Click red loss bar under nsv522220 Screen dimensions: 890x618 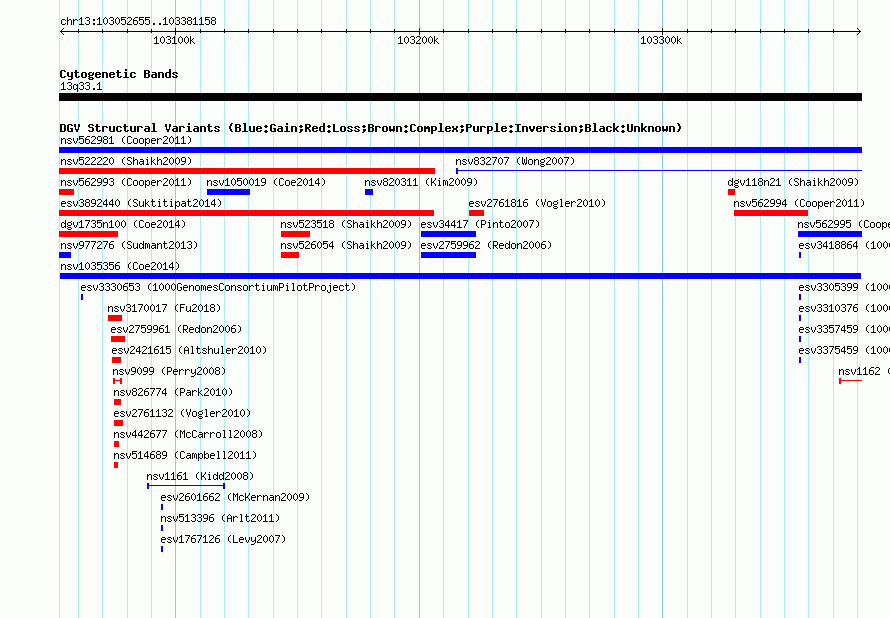point(247,171)
